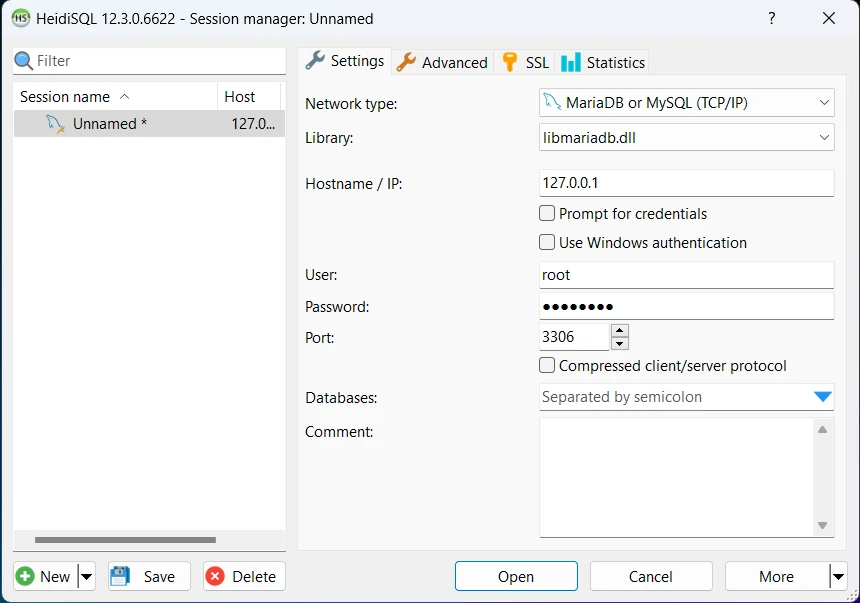The image size is (860, 603).
Task: Check Use Windows authentication
Action: click(547, 242)
